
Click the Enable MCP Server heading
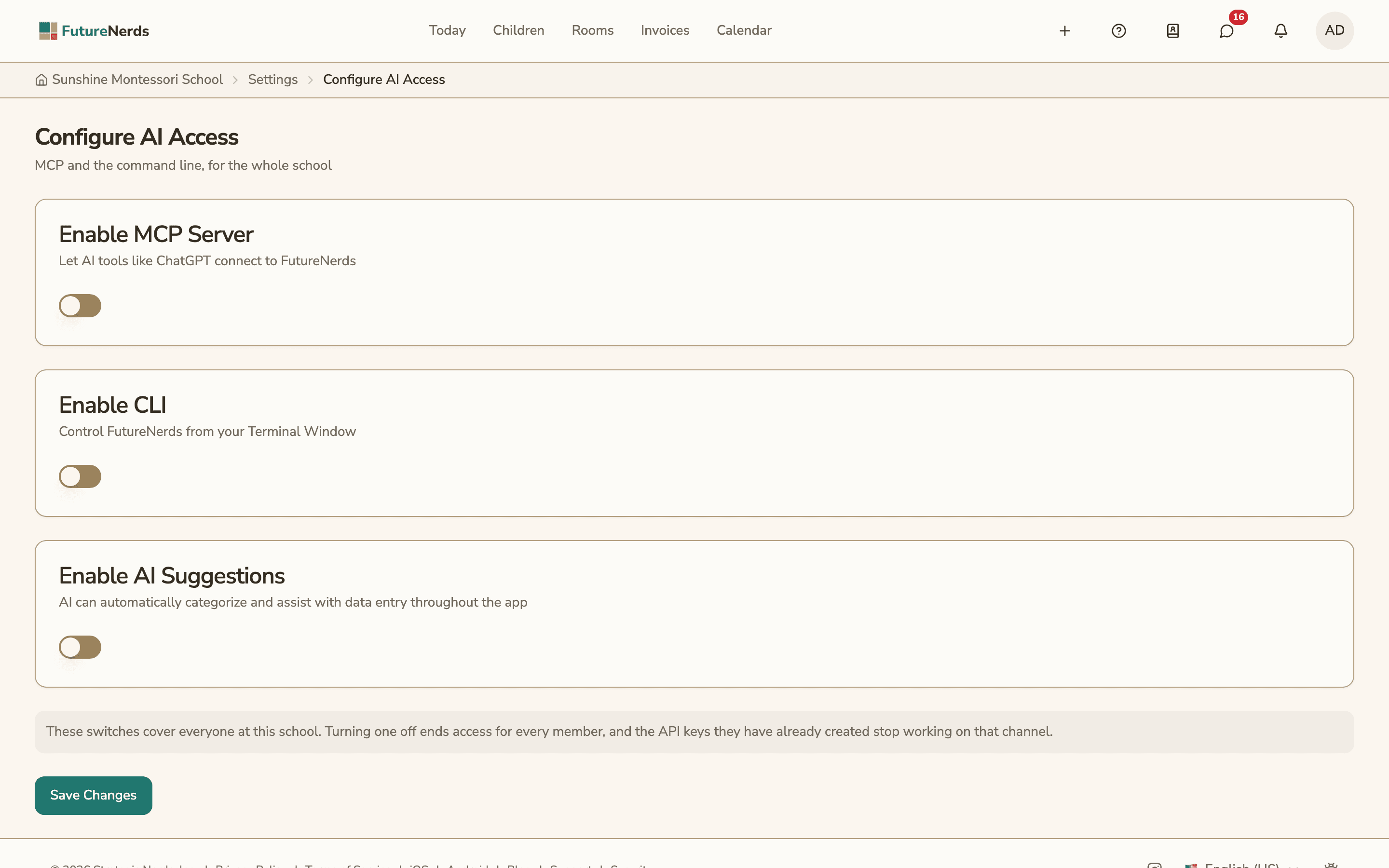156,234
